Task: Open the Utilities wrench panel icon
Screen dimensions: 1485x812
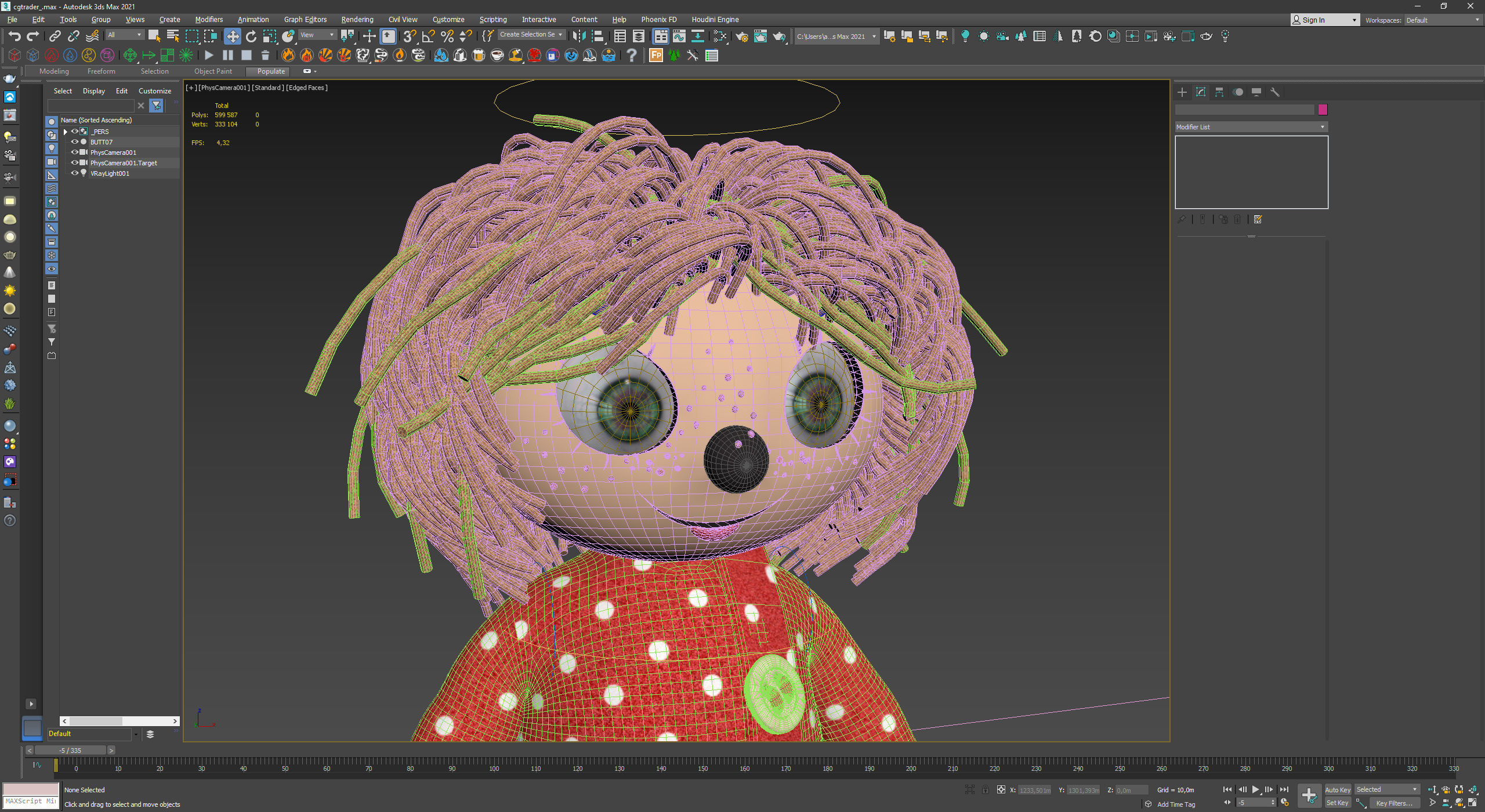Action: click(x=1275, y=92)
